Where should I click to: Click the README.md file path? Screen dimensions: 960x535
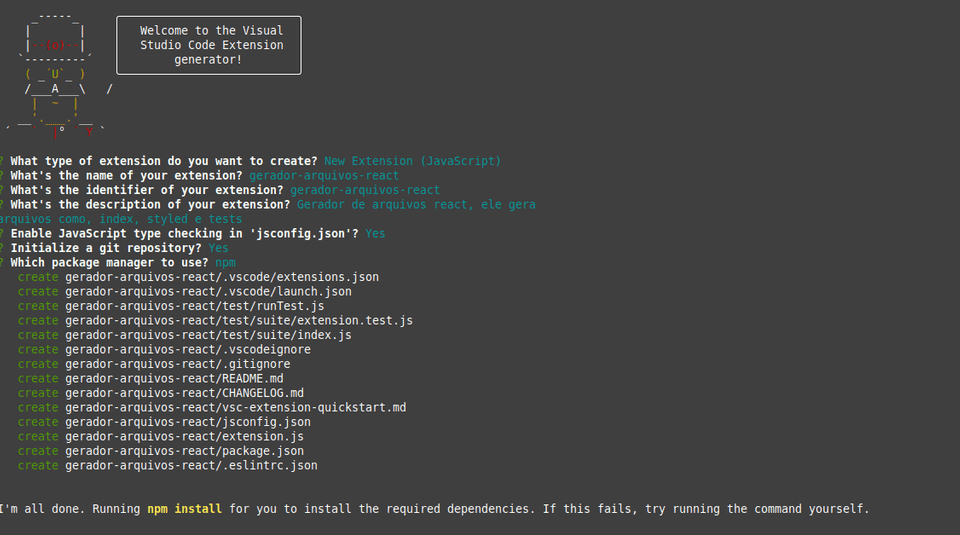pyautogui.click(x=174, y=379)
